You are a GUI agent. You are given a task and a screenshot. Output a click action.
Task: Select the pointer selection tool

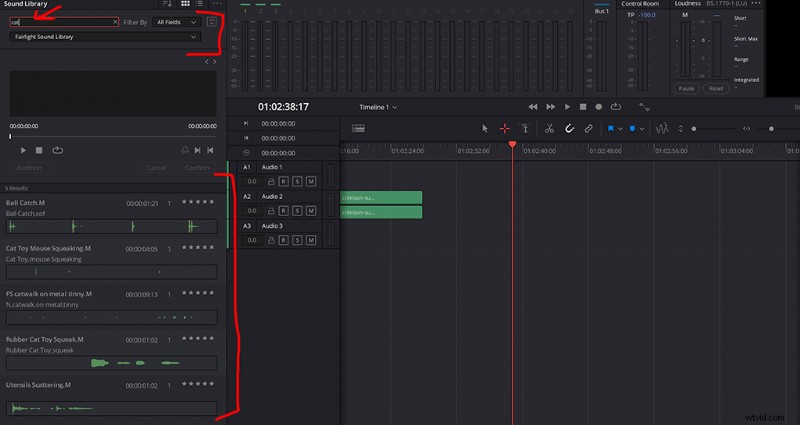485,129
